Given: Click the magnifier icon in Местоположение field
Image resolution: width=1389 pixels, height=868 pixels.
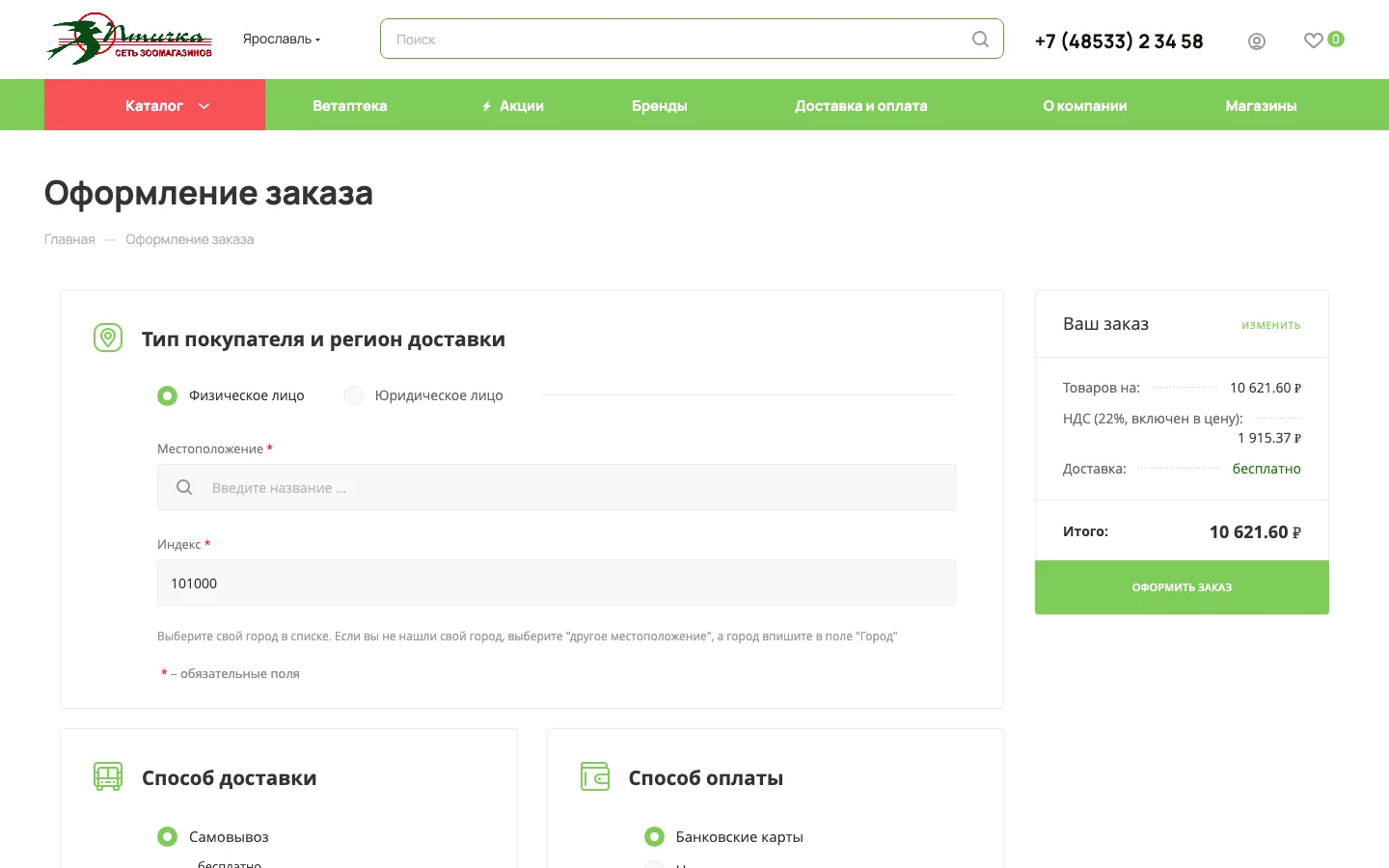Looking at the screenshot, I should point(184,487).
